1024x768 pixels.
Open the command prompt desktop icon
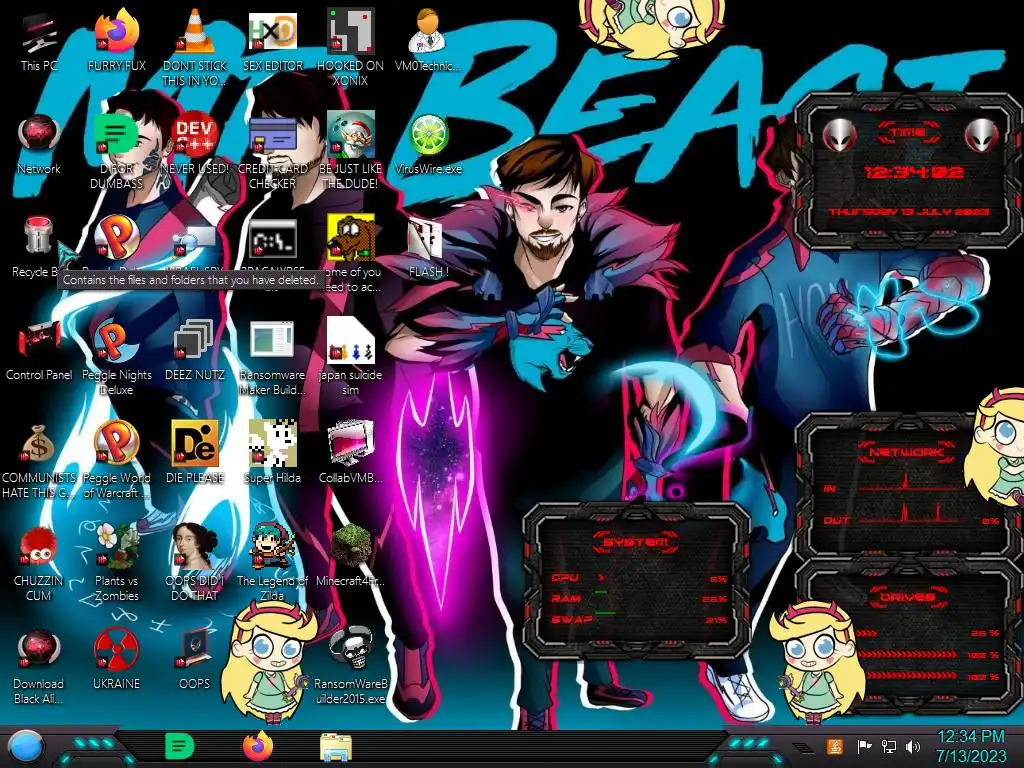point(273,239)
